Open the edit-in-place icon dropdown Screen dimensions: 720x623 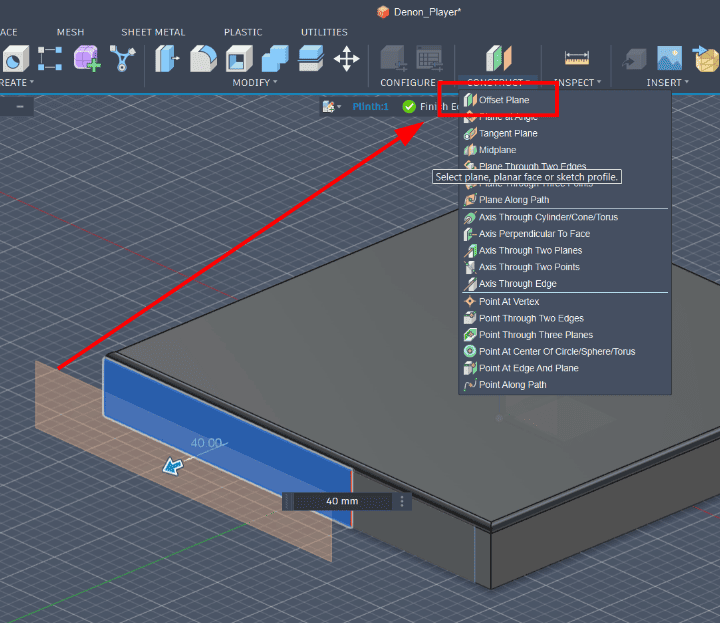(332, 107)
